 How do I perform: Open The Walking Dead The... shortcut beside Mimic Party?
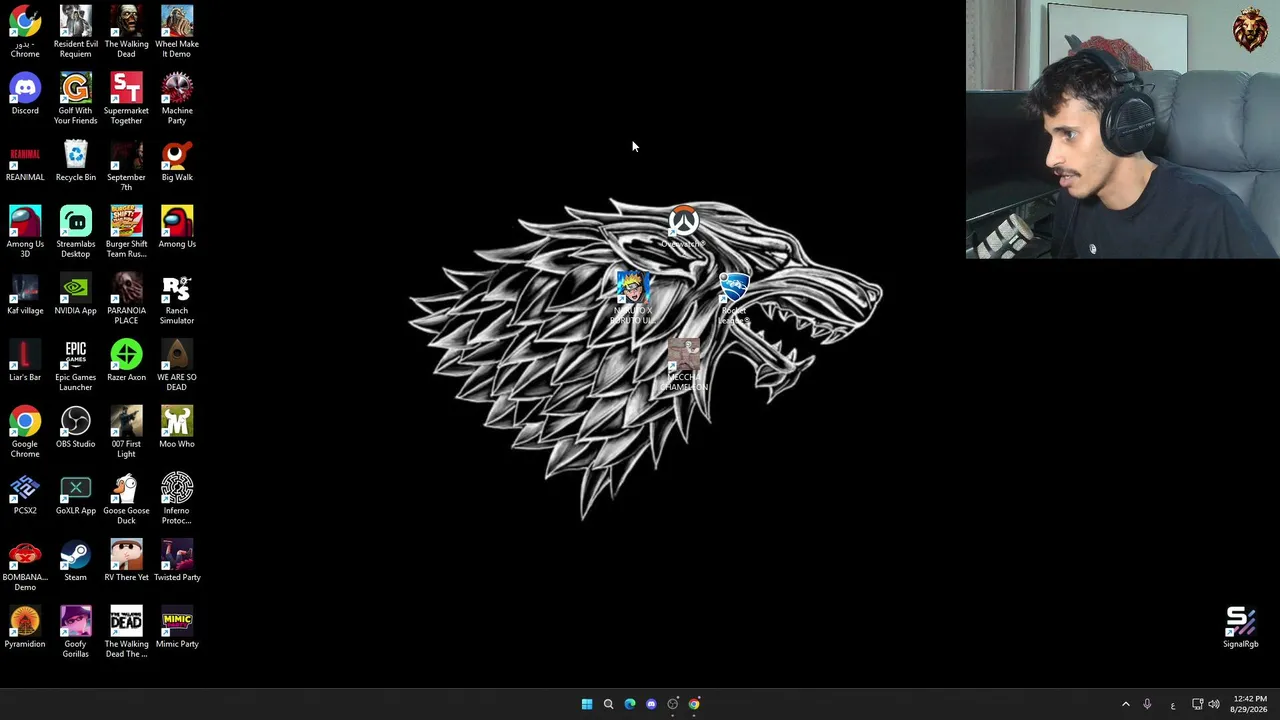coord(126,631)
